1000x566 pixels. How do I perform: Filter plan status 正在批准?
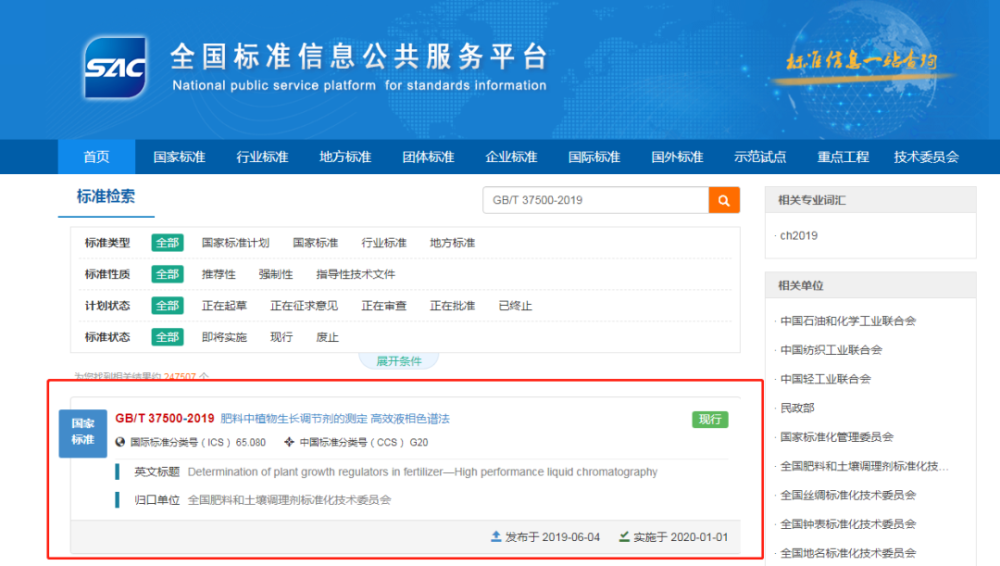point(452,305)
